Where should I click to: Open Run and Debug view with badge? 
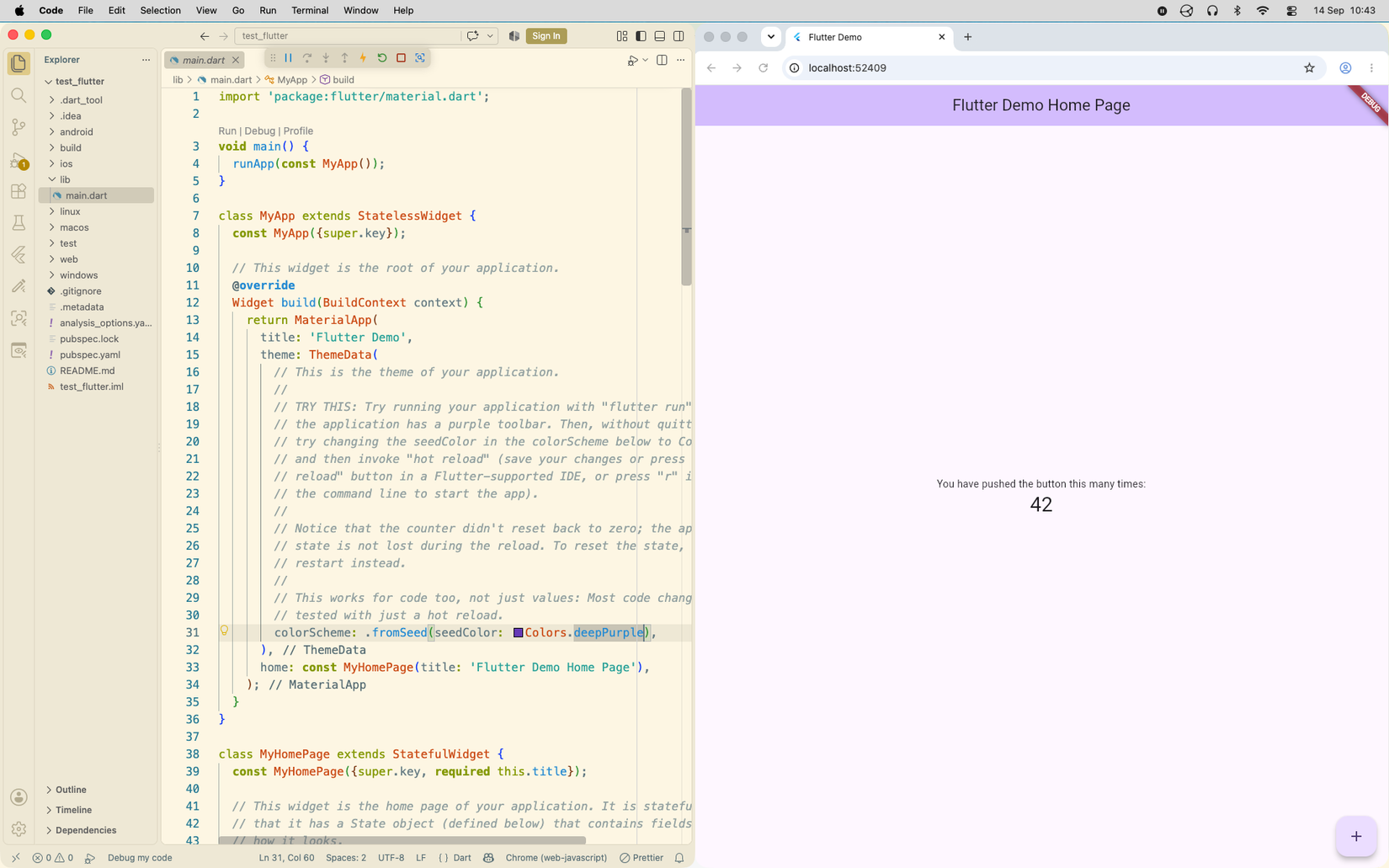point(19,159)
